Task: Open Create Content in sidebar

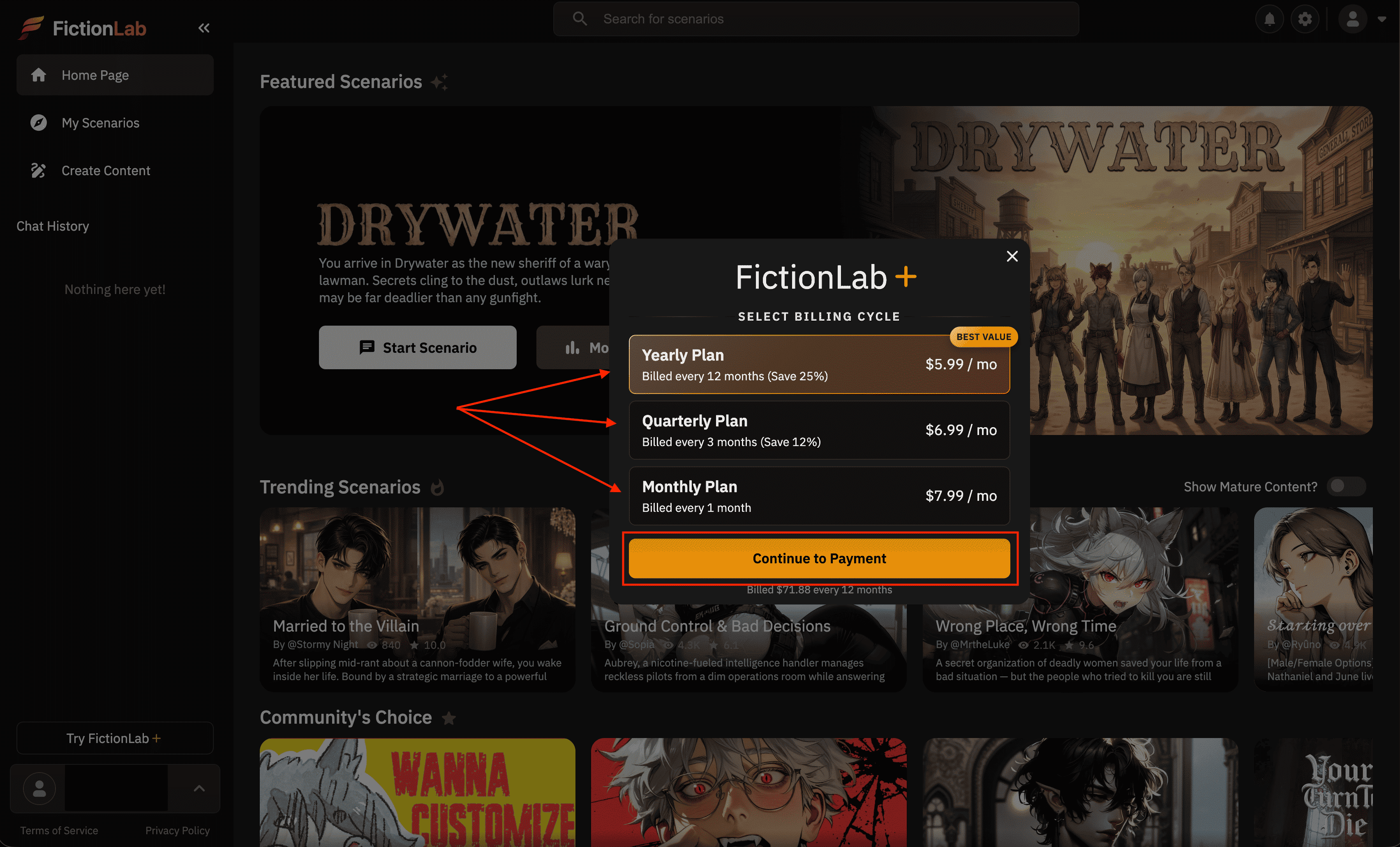Action: [106, 171]
